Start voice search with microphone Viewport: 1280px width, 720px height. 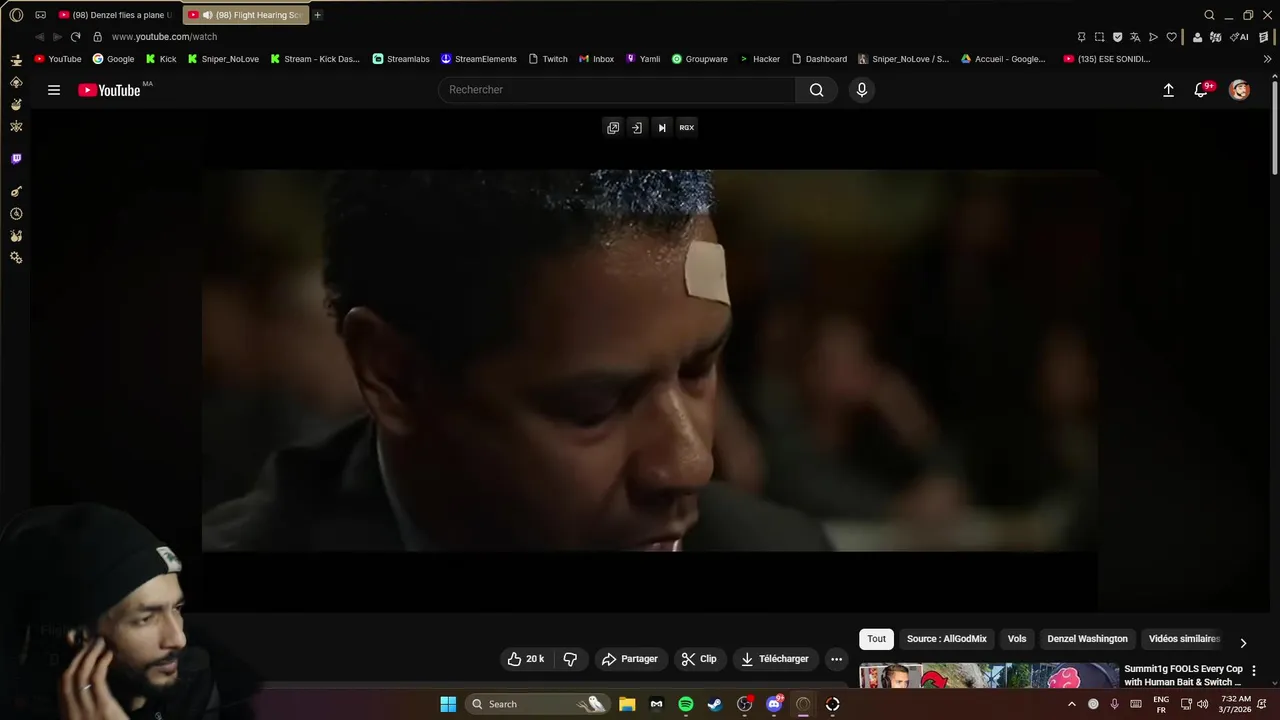coord(862,90)
